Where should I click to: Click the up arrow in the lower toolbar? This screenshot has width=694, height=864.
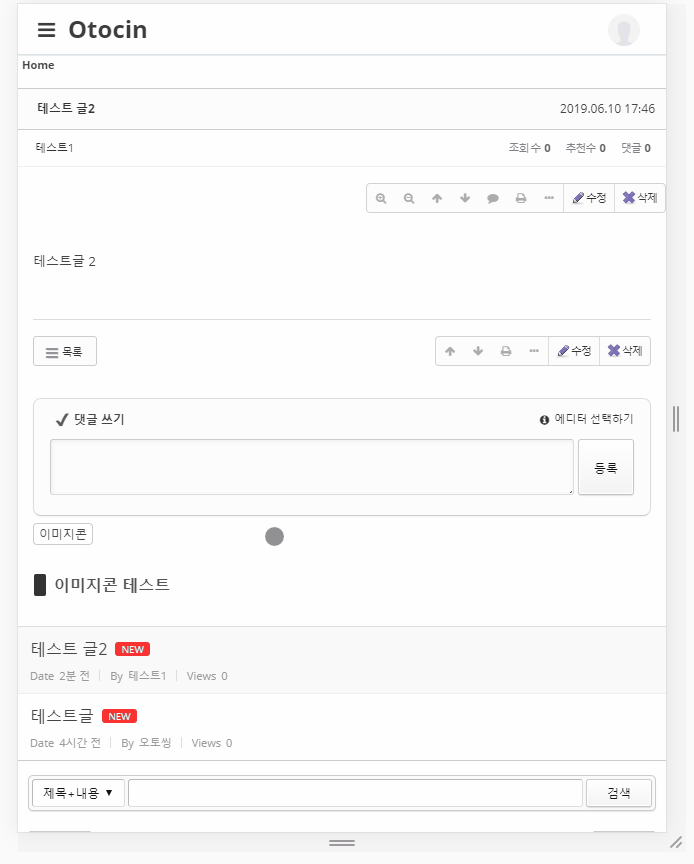pyautogui.click(x=450, y=351)
